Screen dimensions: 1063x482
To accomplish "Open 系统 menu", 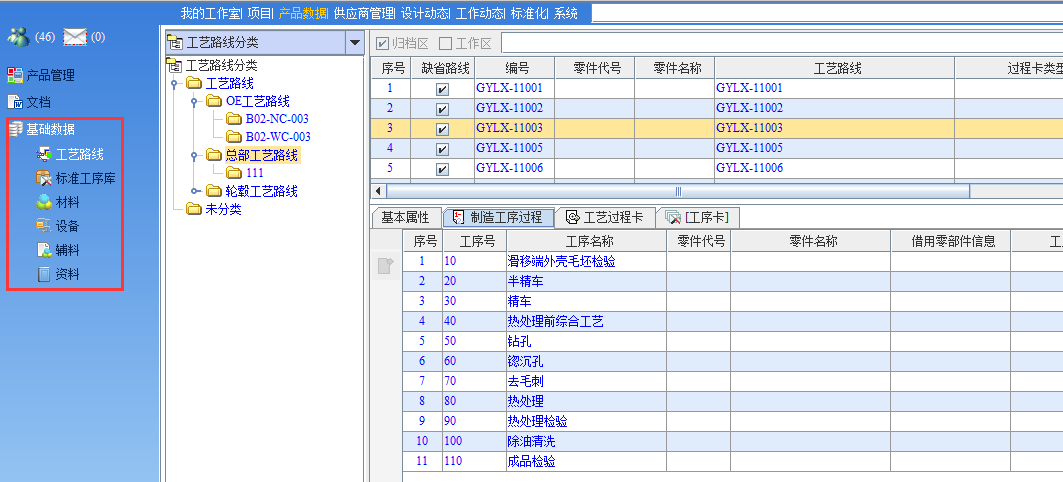I will tap(566, 13).
